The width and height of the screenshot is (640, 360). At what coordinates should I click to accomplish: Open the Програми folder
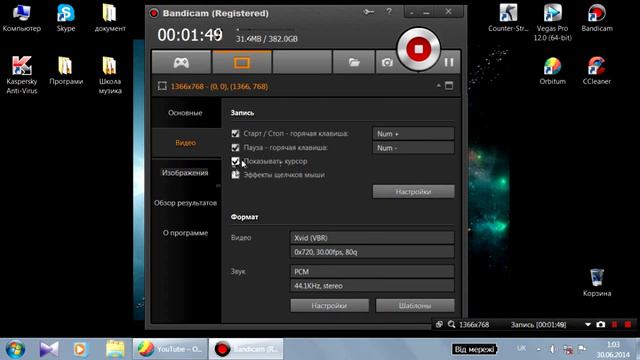point(66,71)
